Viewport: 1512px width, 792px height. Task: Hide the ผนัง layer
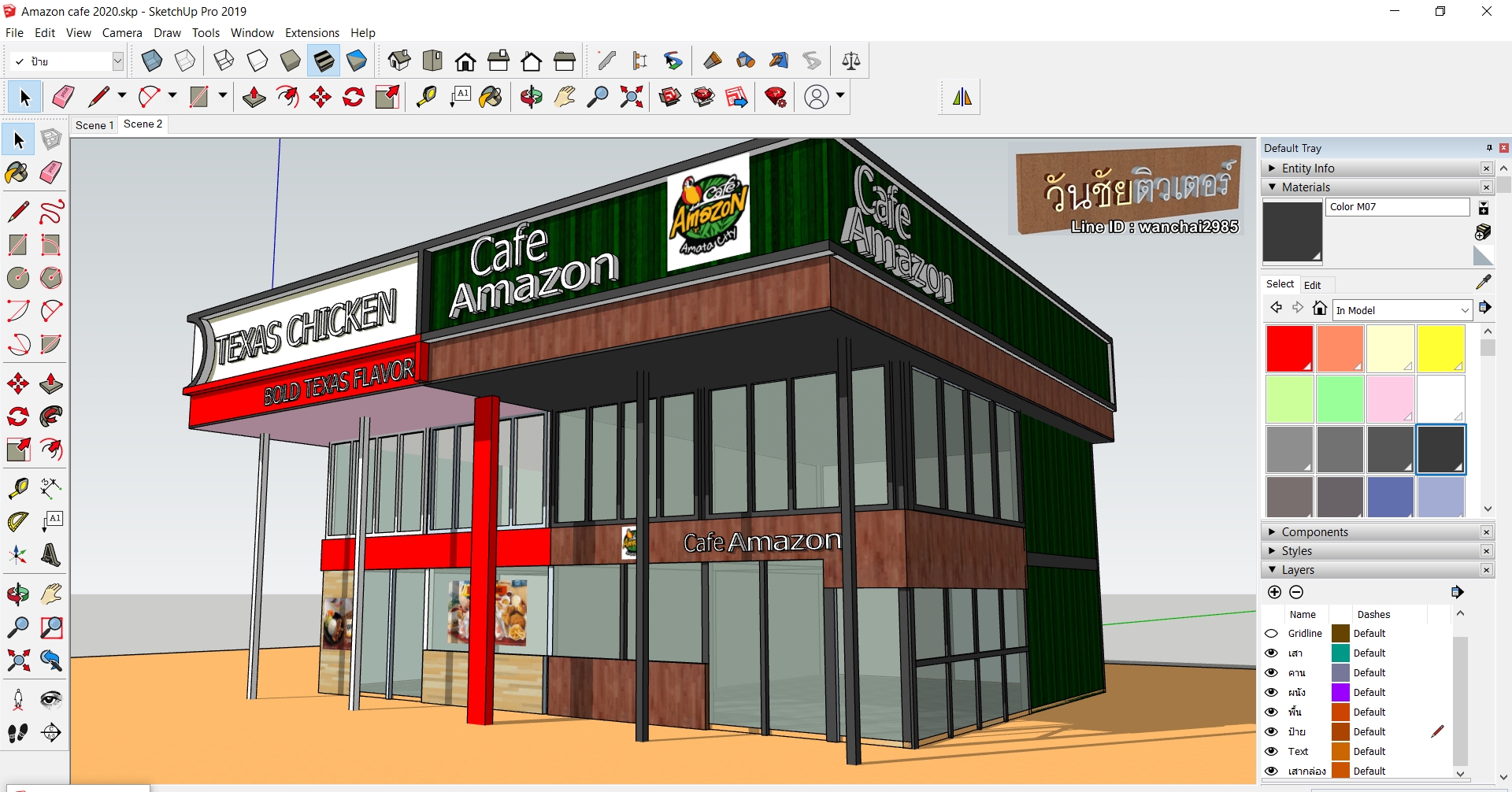1271,693
